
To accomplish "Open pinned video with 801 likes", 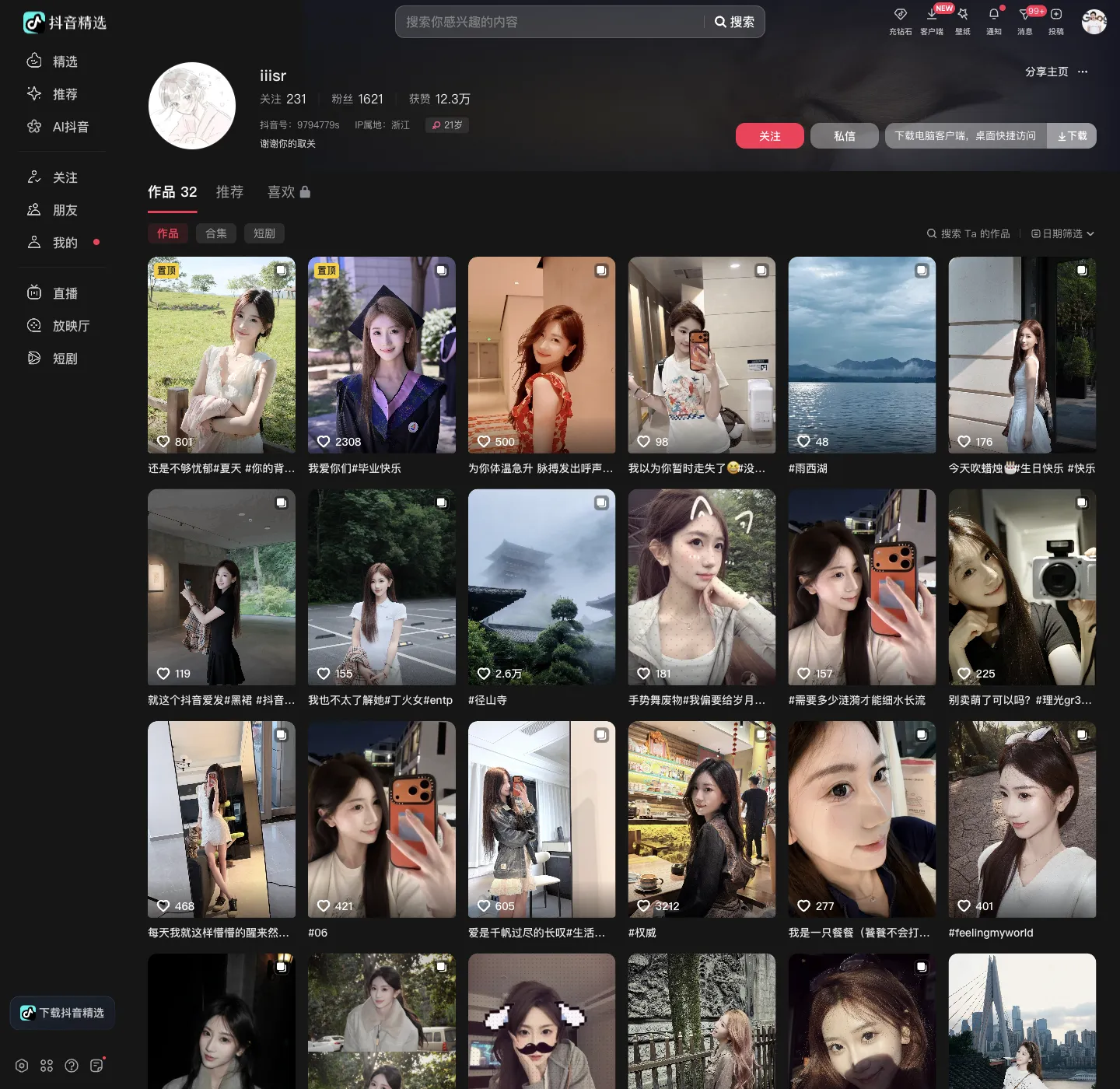I will pos(222,355).
